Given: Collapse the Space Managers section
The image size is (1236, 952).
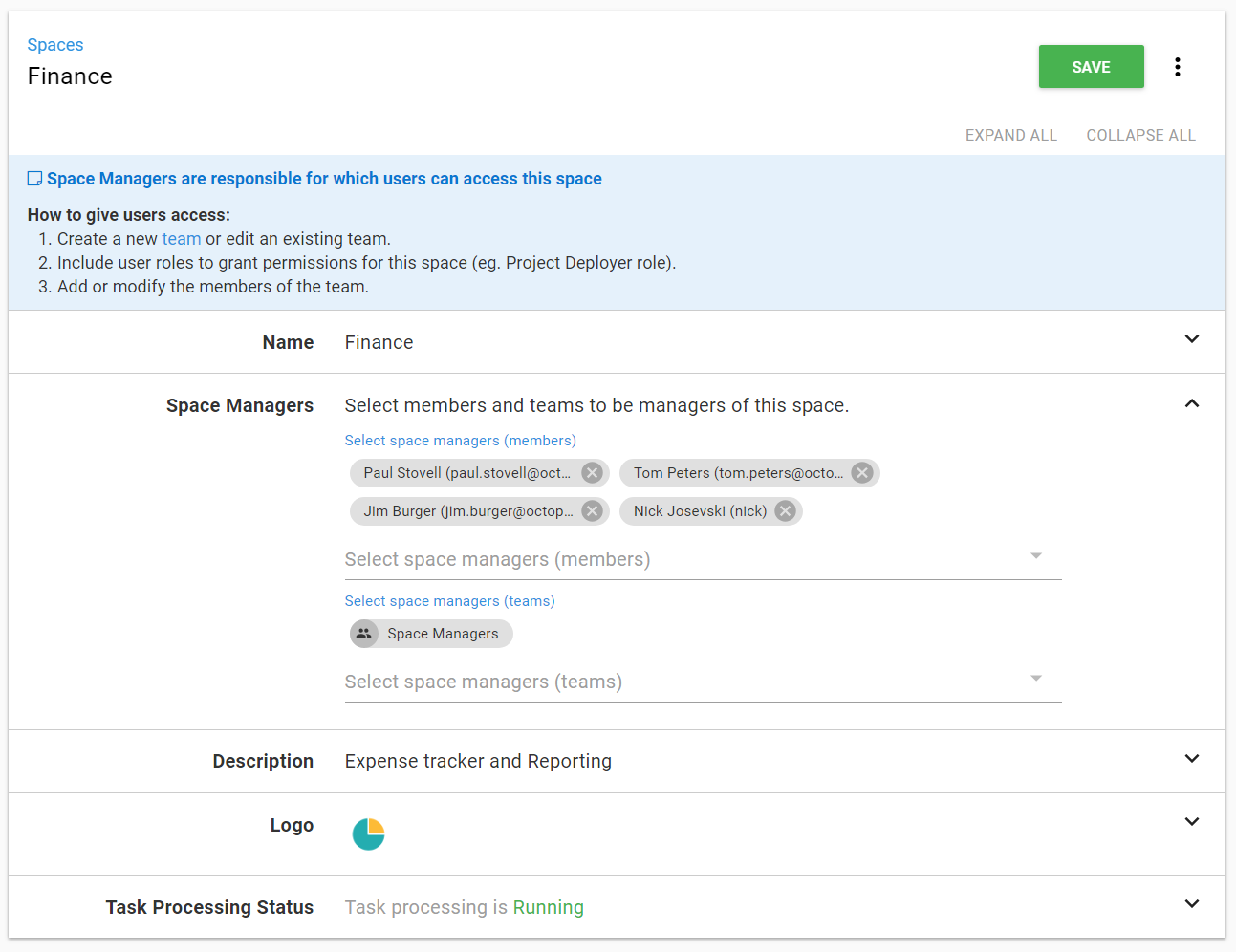Looking at the screenshot, I should 1192,403.
